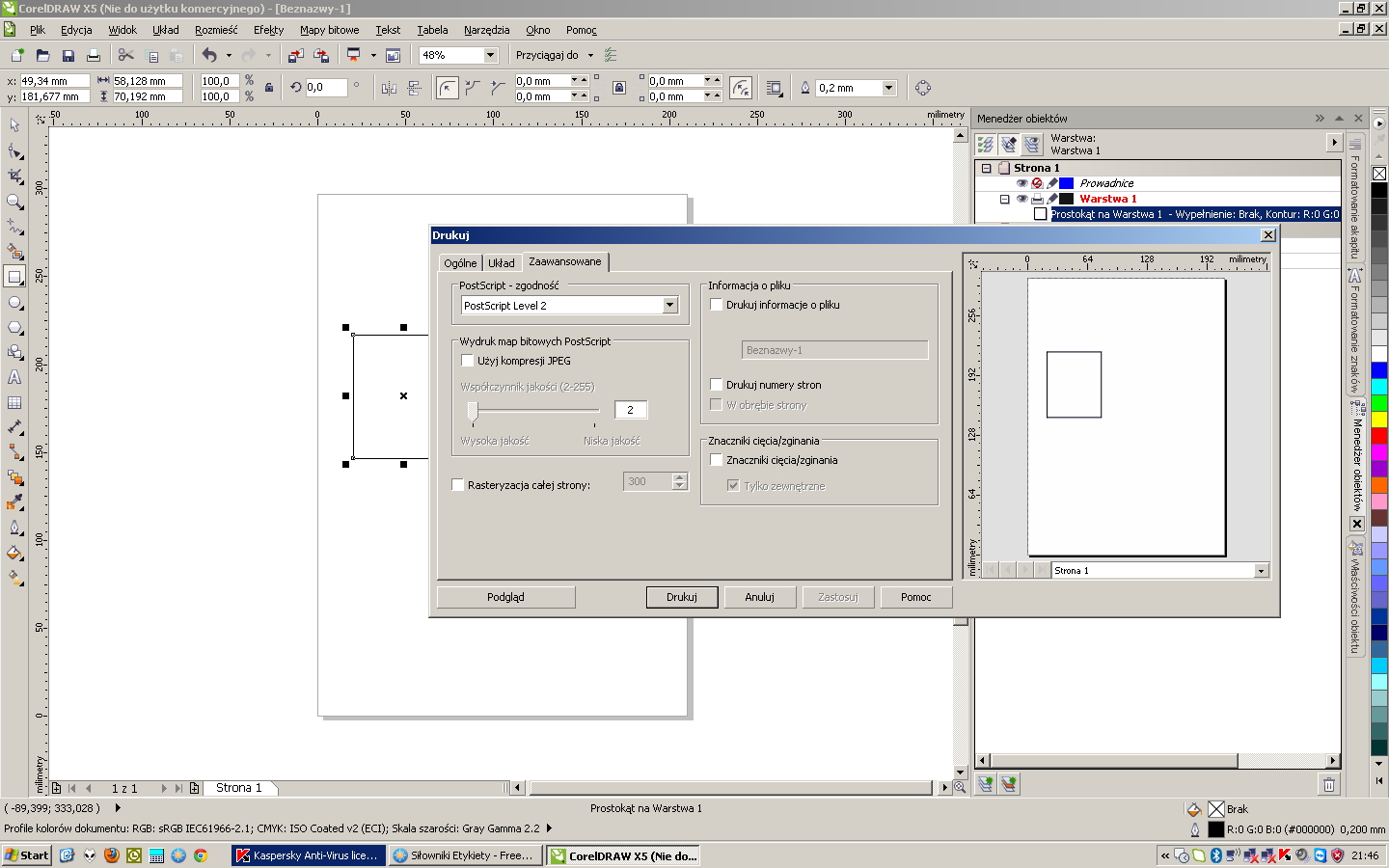This screenshot has width=1389, height=868.
Task: Click the Save icon in toolbar
Action: click(68, 56)
